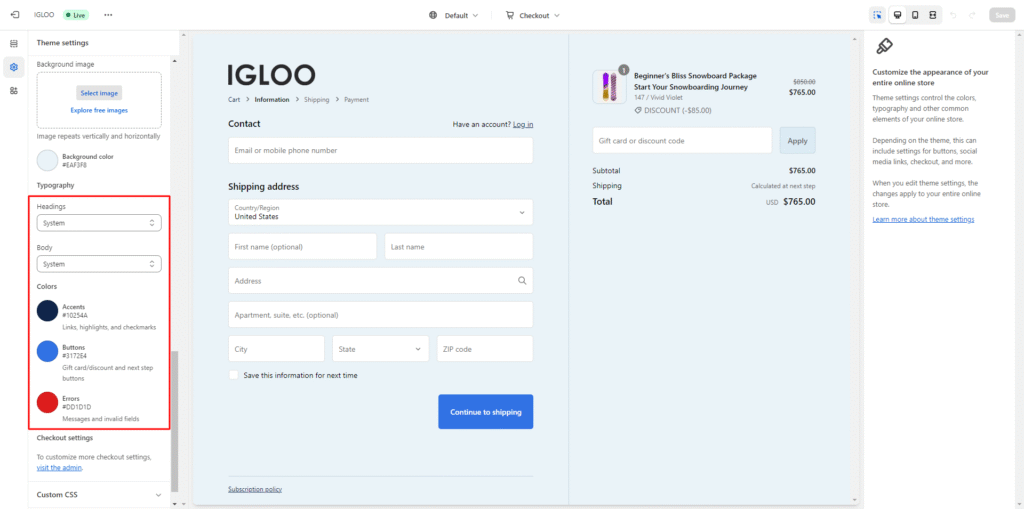1024x509 pixels.
Task: Open Learn more about theme settings link
Action: [922, 219]
